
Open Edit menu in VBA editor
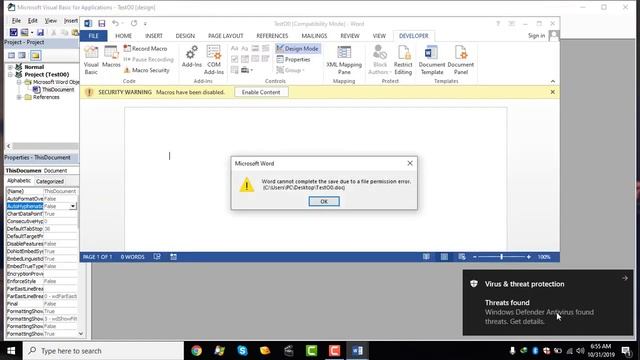33,21
